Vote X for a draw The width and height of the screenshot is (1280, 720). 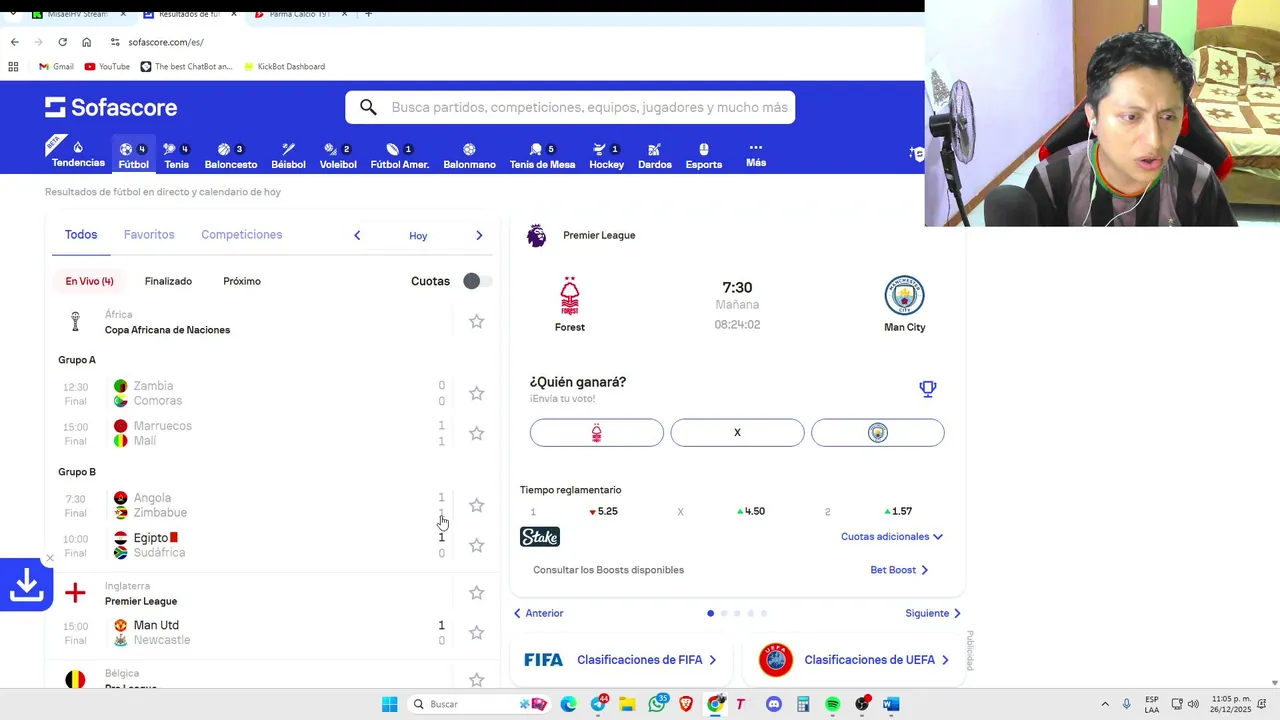[x=737, y=433]
